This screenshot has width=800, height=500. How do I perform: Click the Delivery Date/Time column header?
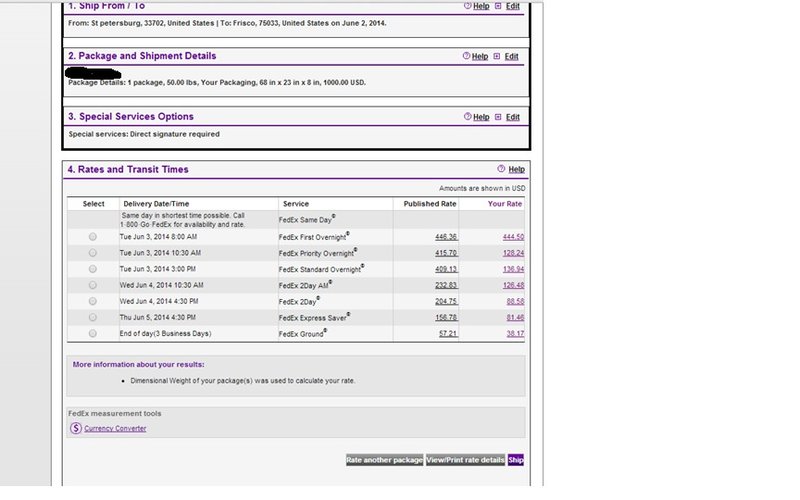tap(156, 204)
